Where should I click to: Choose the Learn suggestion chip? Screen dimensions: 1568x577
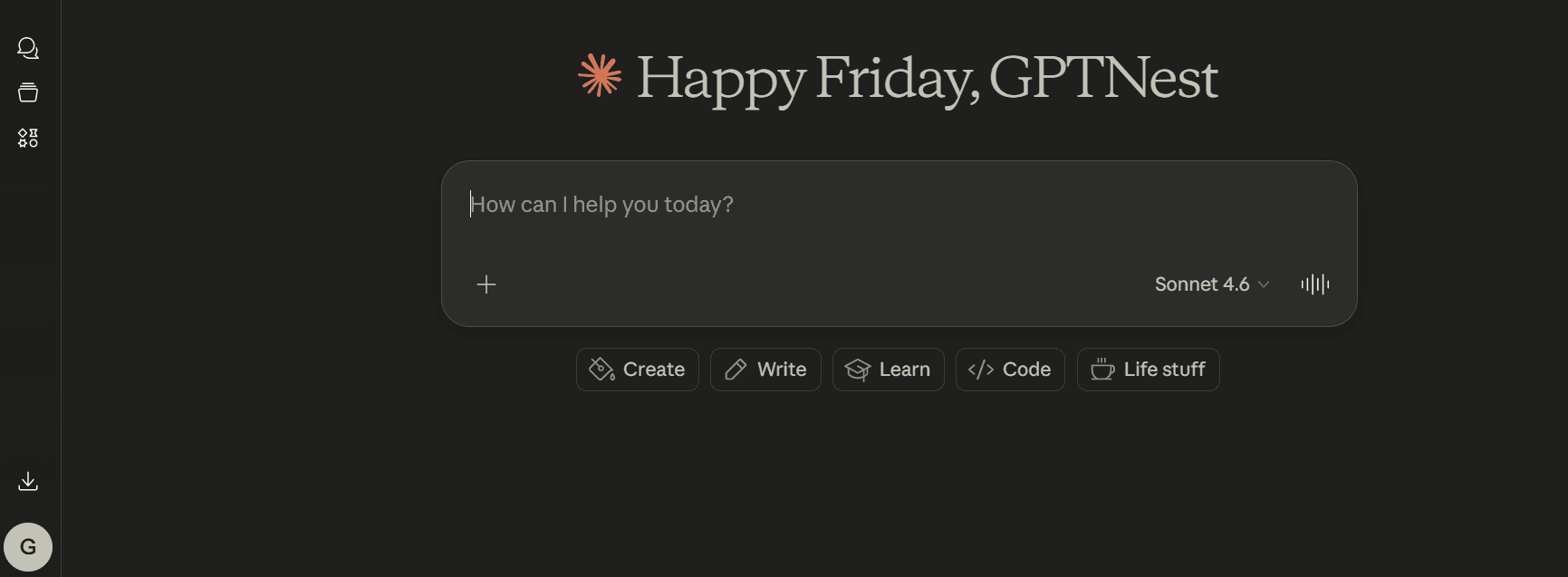888,370
